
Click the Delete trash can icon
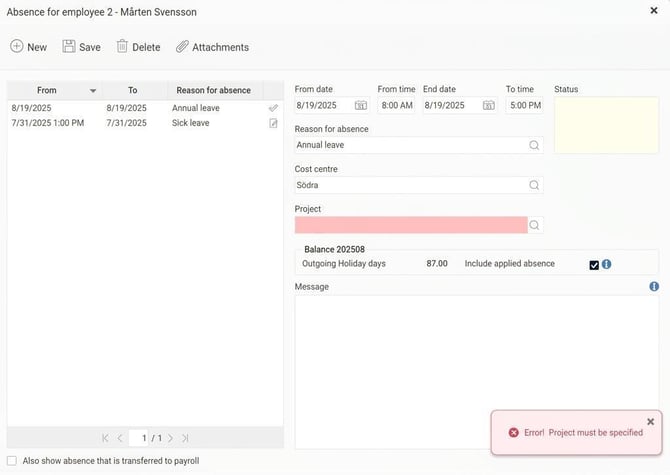[x=122, y=46]
